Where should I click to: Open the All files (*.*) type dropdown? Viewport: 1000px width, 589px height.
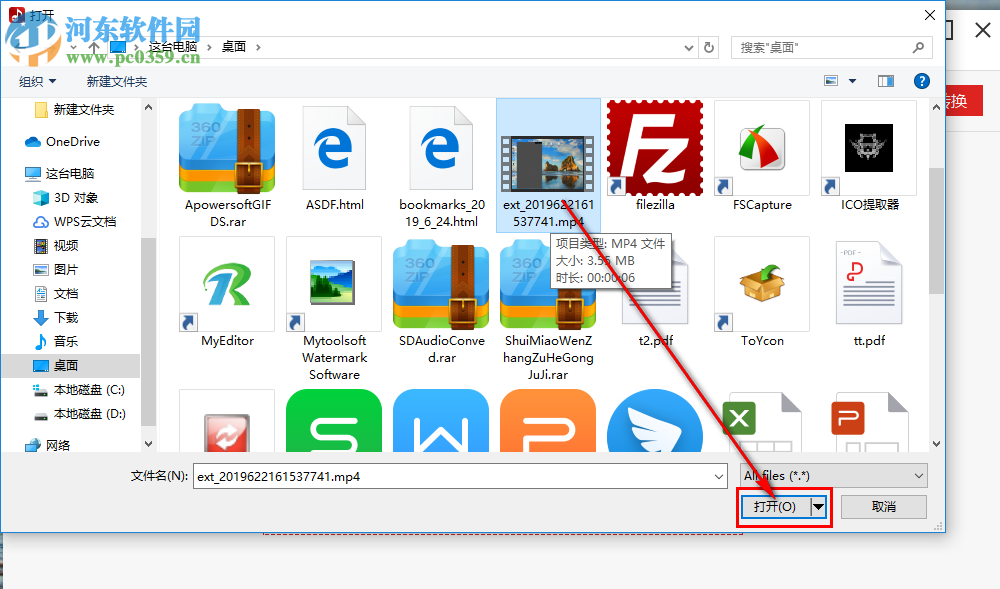(x=834, y=476)
